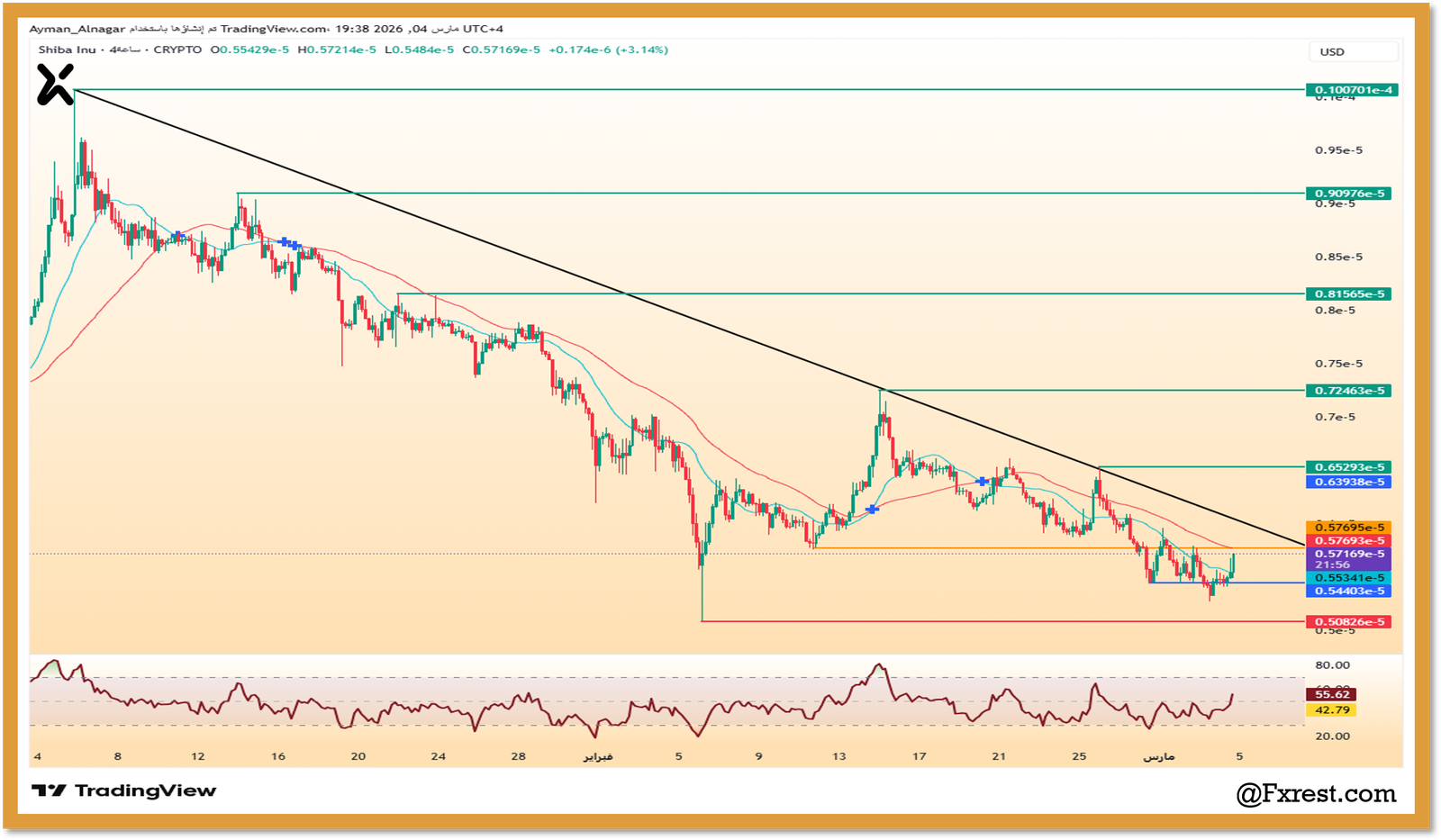Click the Ayman_Alnagar author name

coord(77,29)
